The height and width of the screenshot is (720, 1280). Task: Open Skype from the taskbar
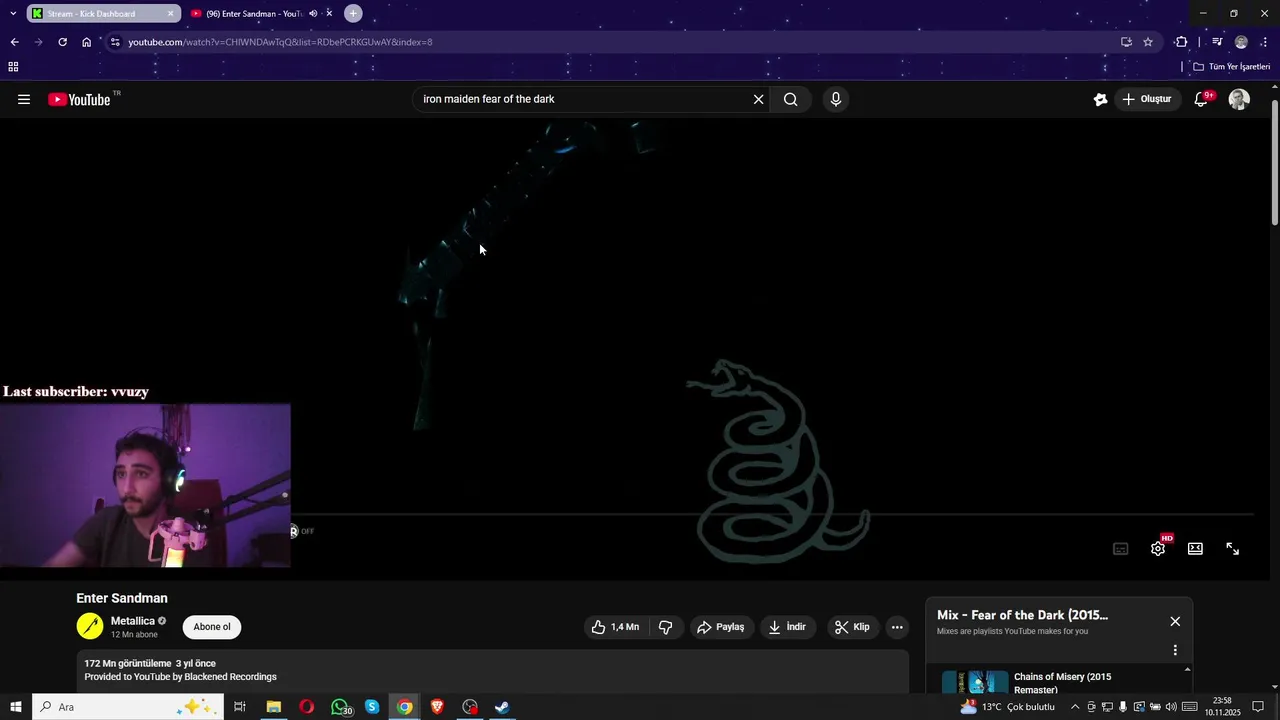[x=372, y=707]
